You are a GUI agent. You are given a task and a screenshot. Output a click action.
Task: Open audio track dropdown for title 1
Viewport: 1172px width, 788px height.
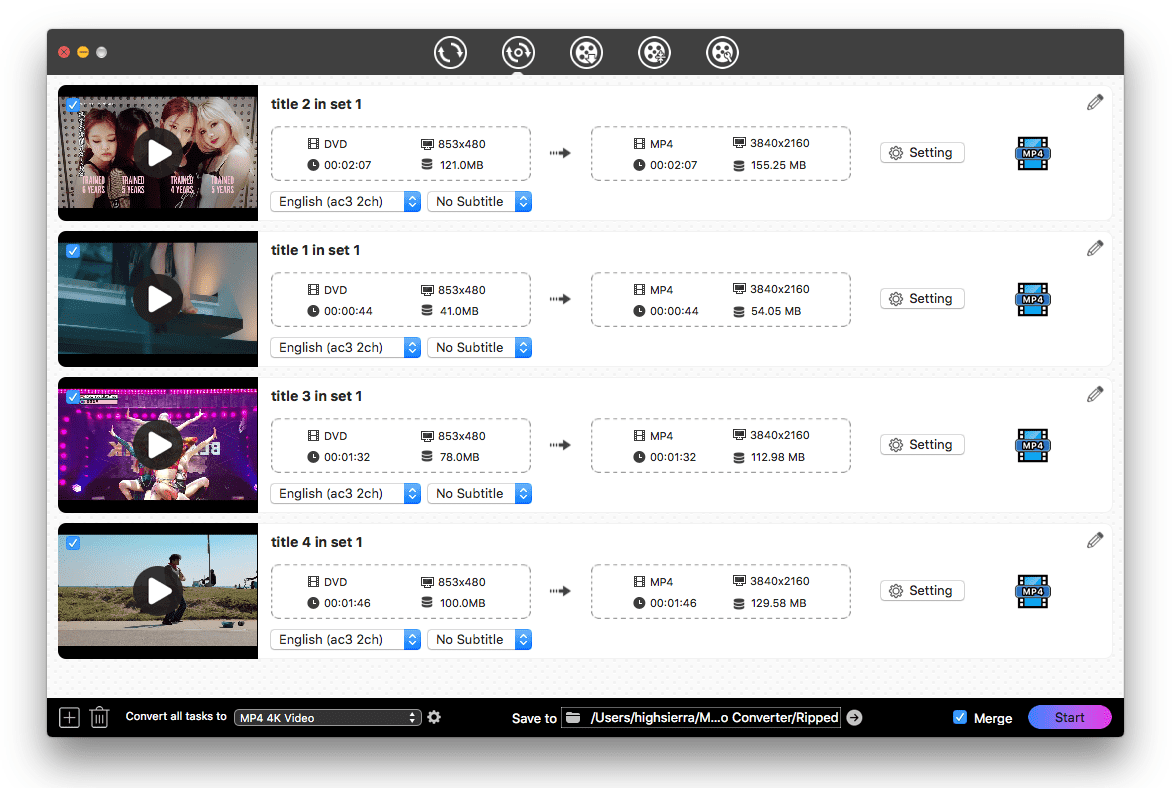point(345,348)
